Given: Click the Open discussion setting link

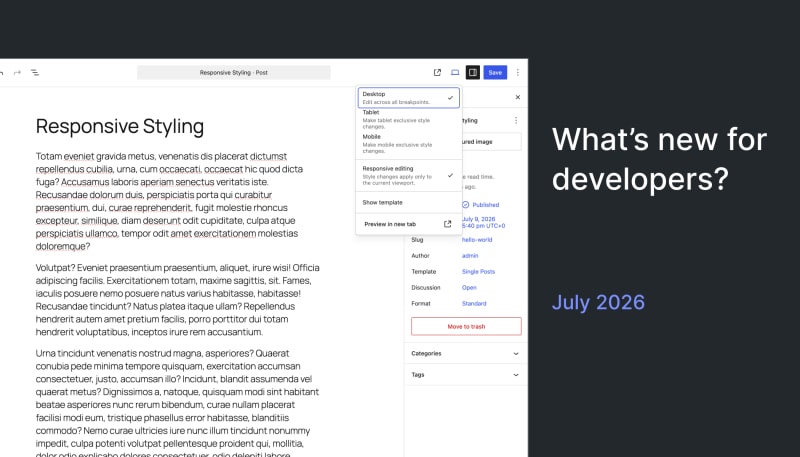Looking at the screenshot, I should pos(469,288).
